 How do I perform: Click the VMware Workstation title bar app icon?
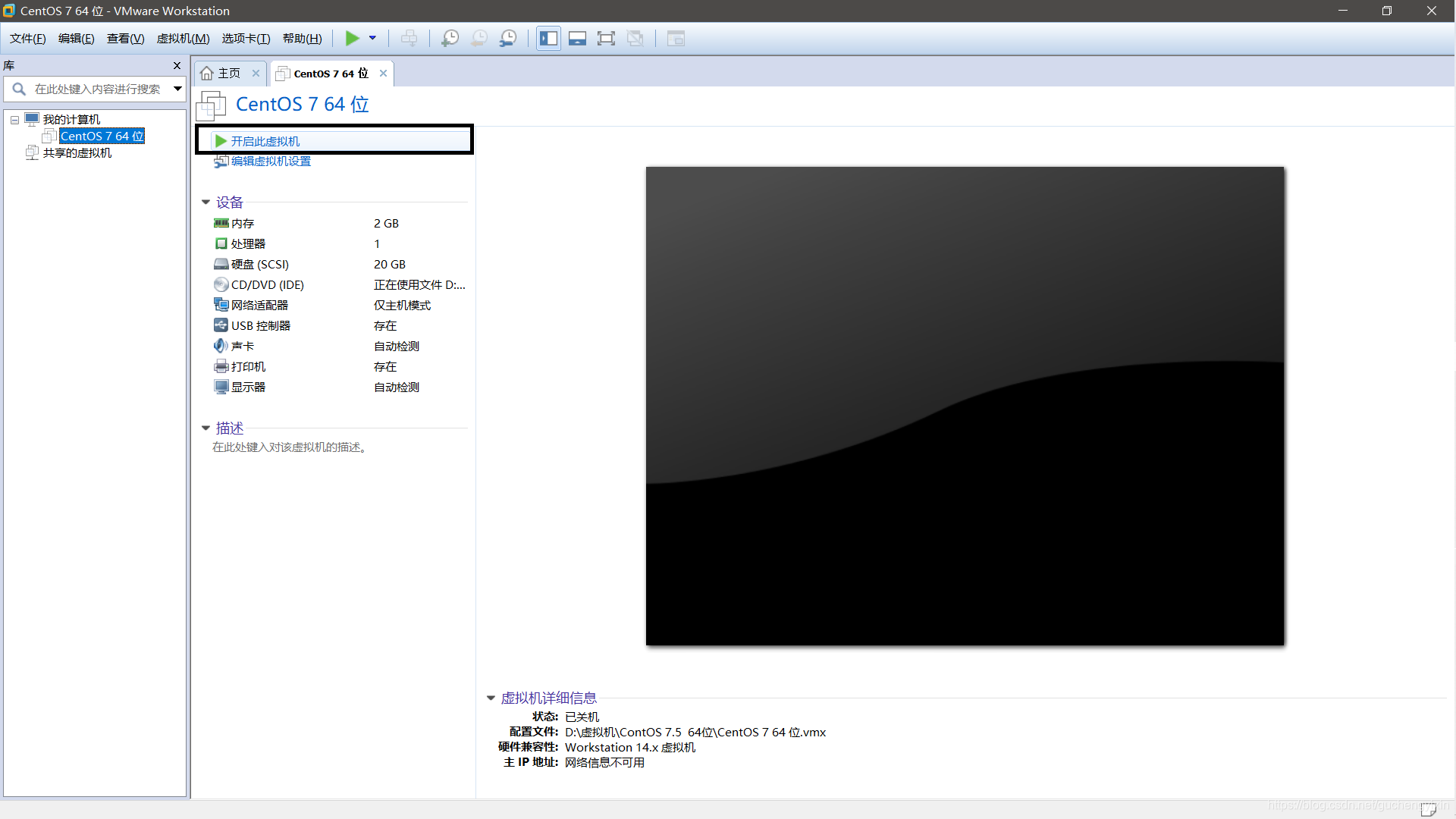(9, 11)
